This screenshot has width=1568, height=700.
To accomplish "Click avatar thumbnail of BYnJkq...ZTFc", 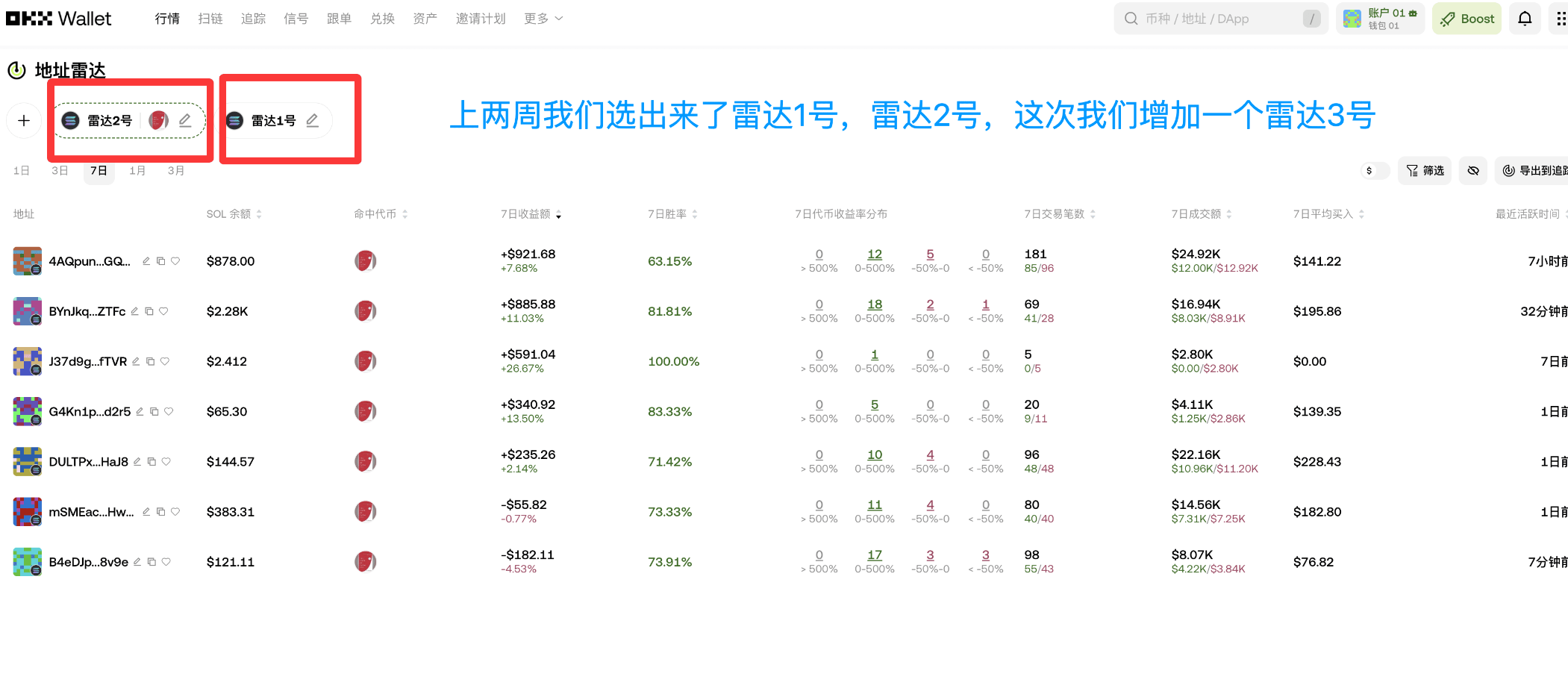I will 28,311.
